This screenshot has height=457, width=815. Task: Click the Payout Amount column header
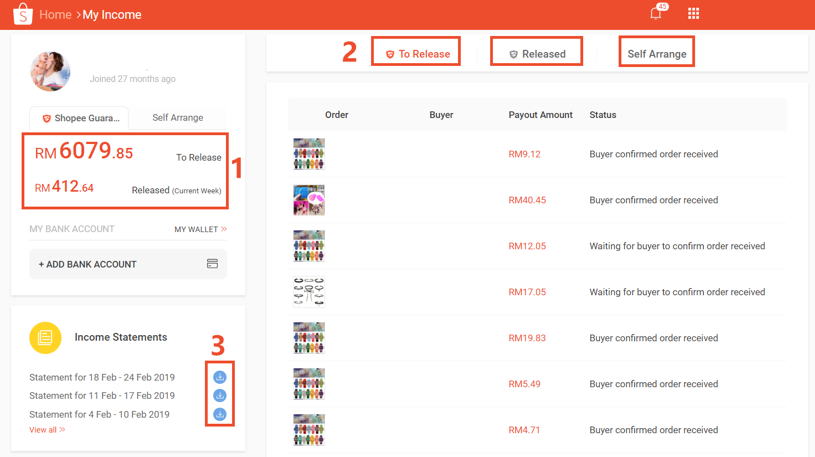coord(540,115)
